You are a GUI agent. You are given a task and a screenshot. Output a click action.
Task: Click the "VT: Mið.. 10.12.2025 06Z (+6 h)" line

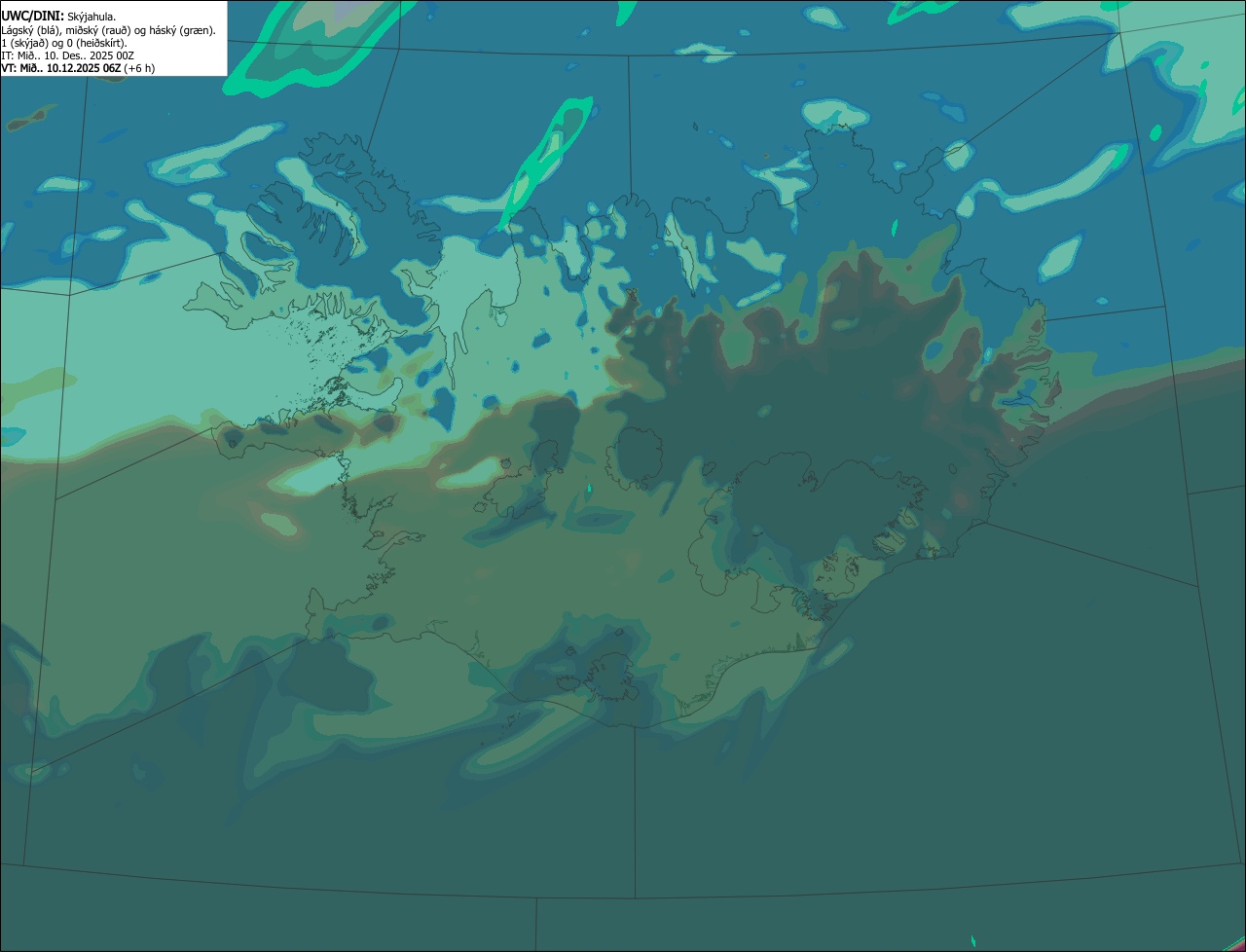(78, 68)
